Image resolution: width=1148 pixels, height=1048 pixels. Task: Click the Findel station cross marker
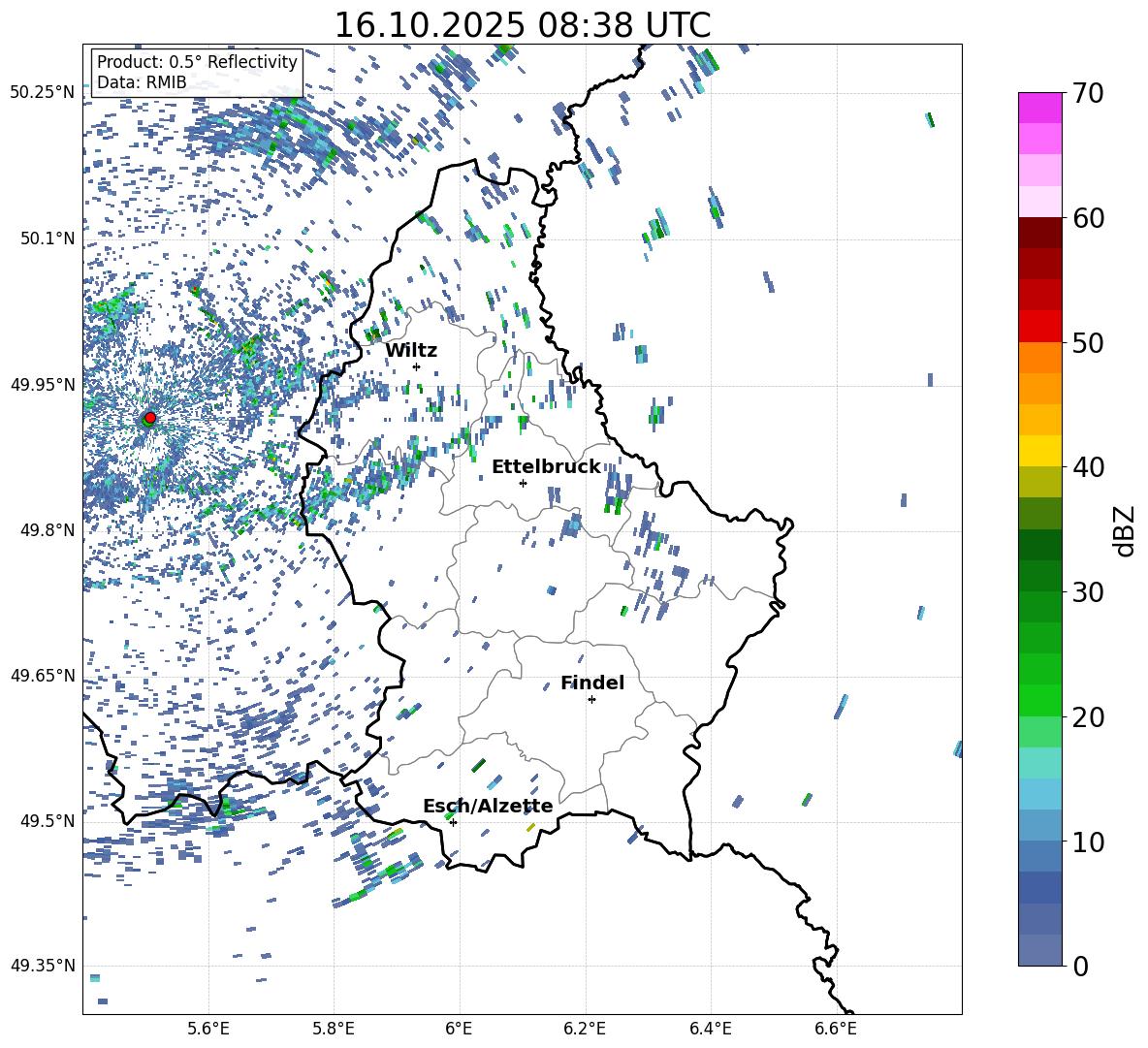(x=591, y=699)
